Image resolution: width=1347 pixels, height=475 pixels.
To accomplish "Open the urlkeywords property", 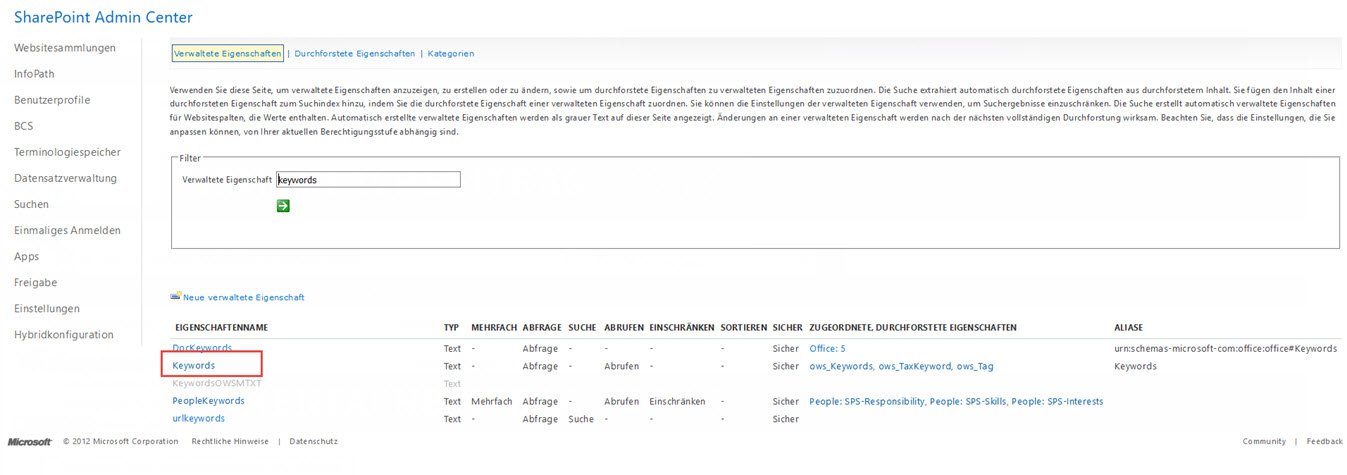I will 198,418.
